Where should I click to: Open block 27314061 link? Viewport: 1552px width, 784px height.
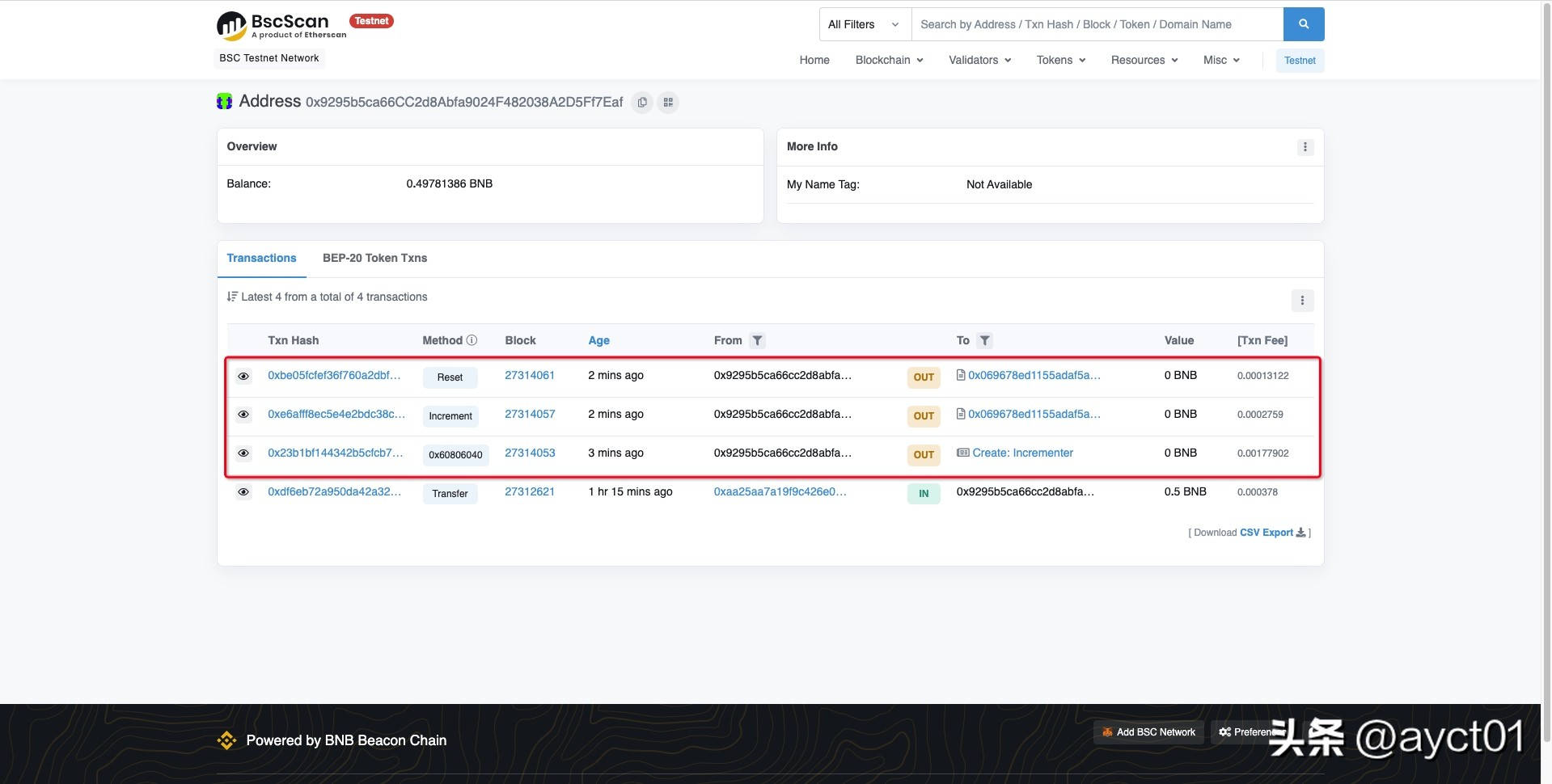(x=529, y=375)
